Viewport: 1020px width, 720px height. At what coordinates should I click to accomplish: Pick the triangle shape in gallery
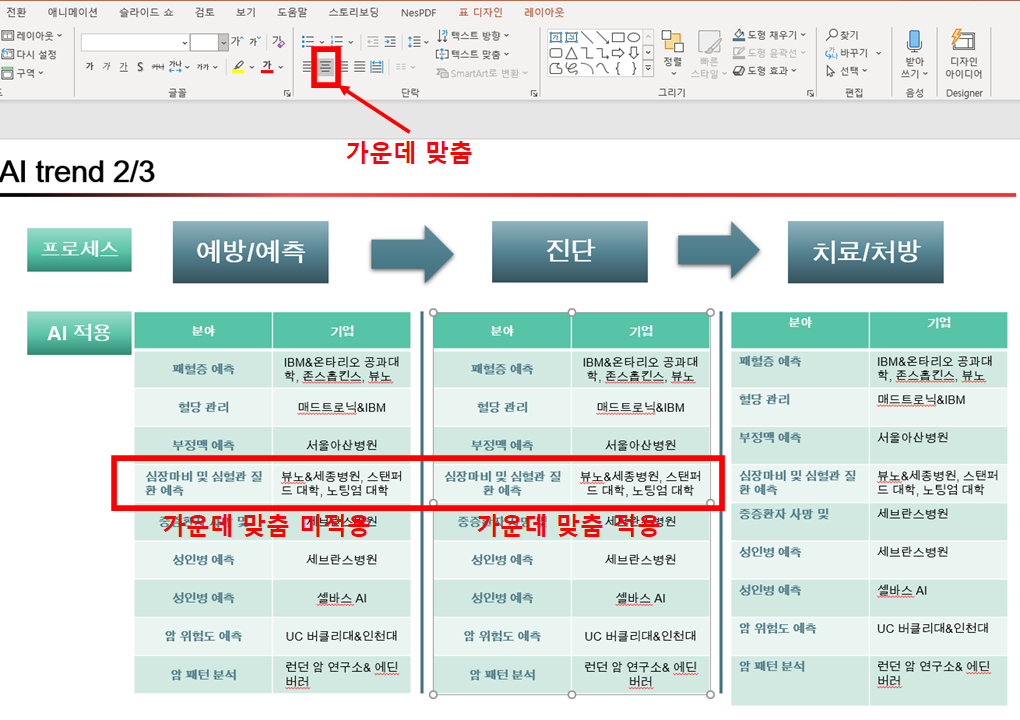click(571, 53)
